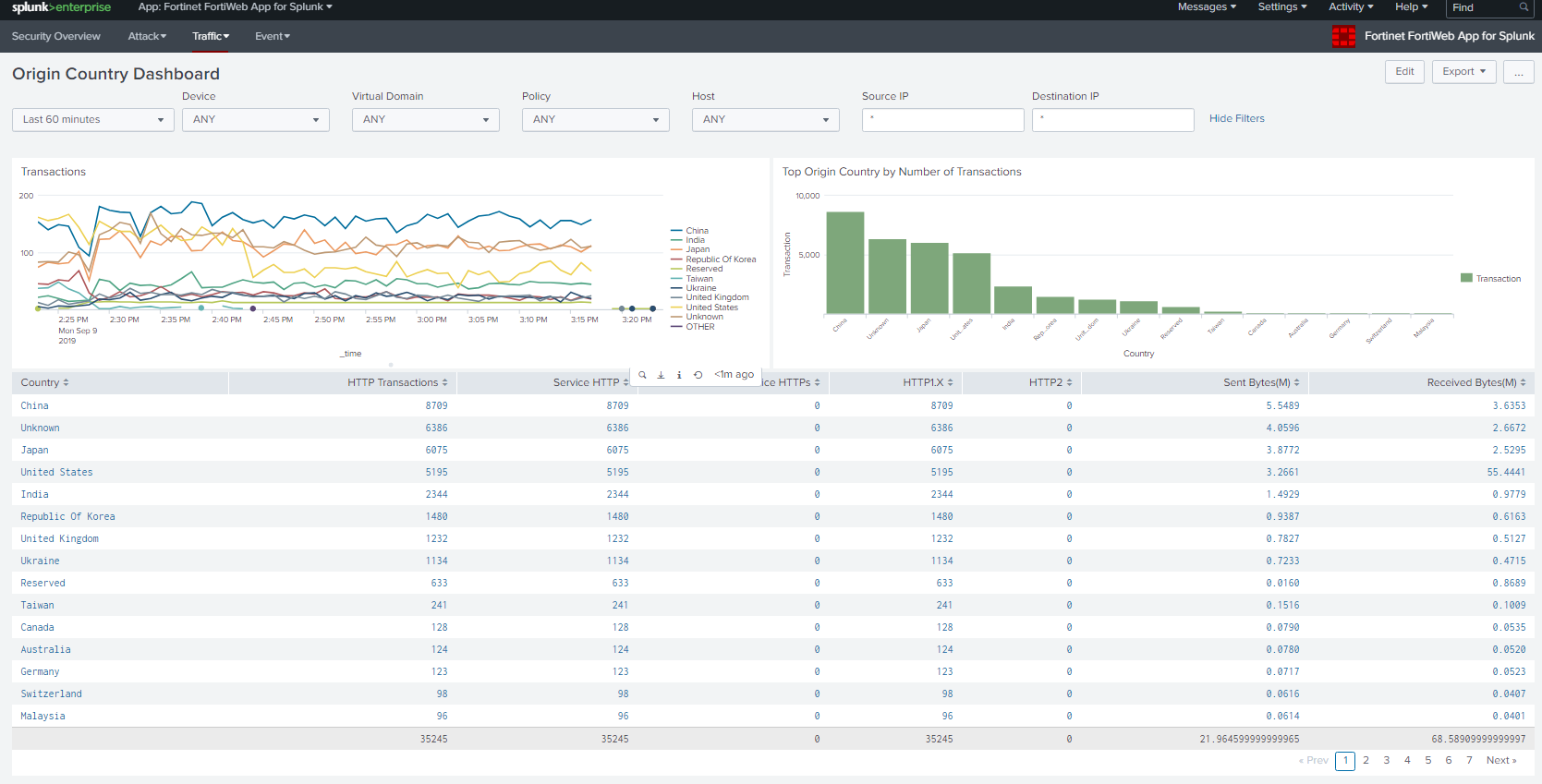Screen dimensions: 1542x784
Task: Open the Traffic menu
Action: point(211,36)
